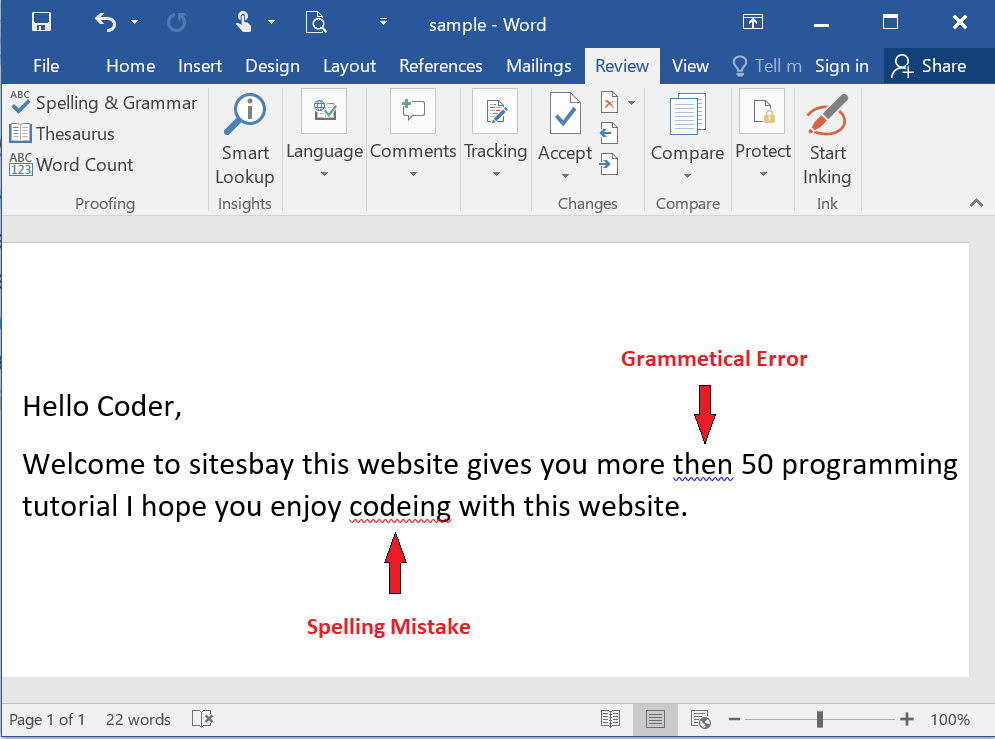This screenshot has width=995, height=739.
Task: Switch to Read Mode view
Action: click(610, 719)
